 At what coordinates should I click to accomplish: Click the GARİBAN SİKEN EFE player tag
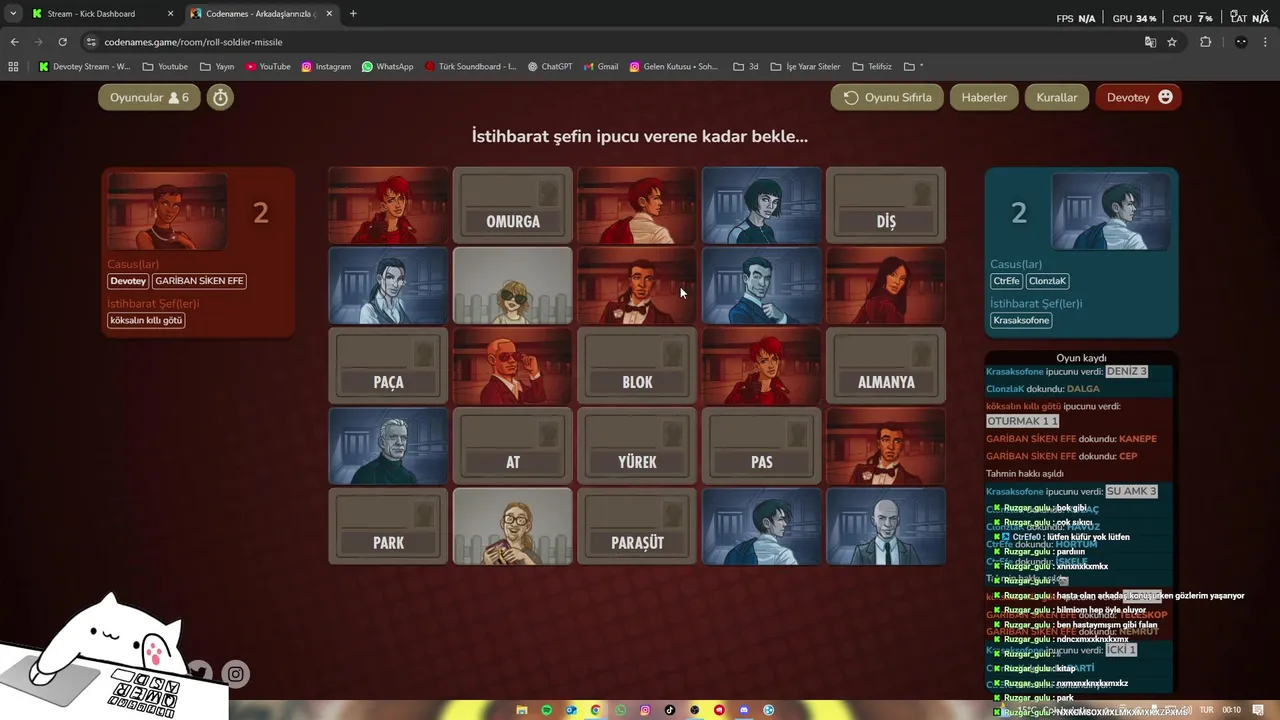[x=199, y=281]
